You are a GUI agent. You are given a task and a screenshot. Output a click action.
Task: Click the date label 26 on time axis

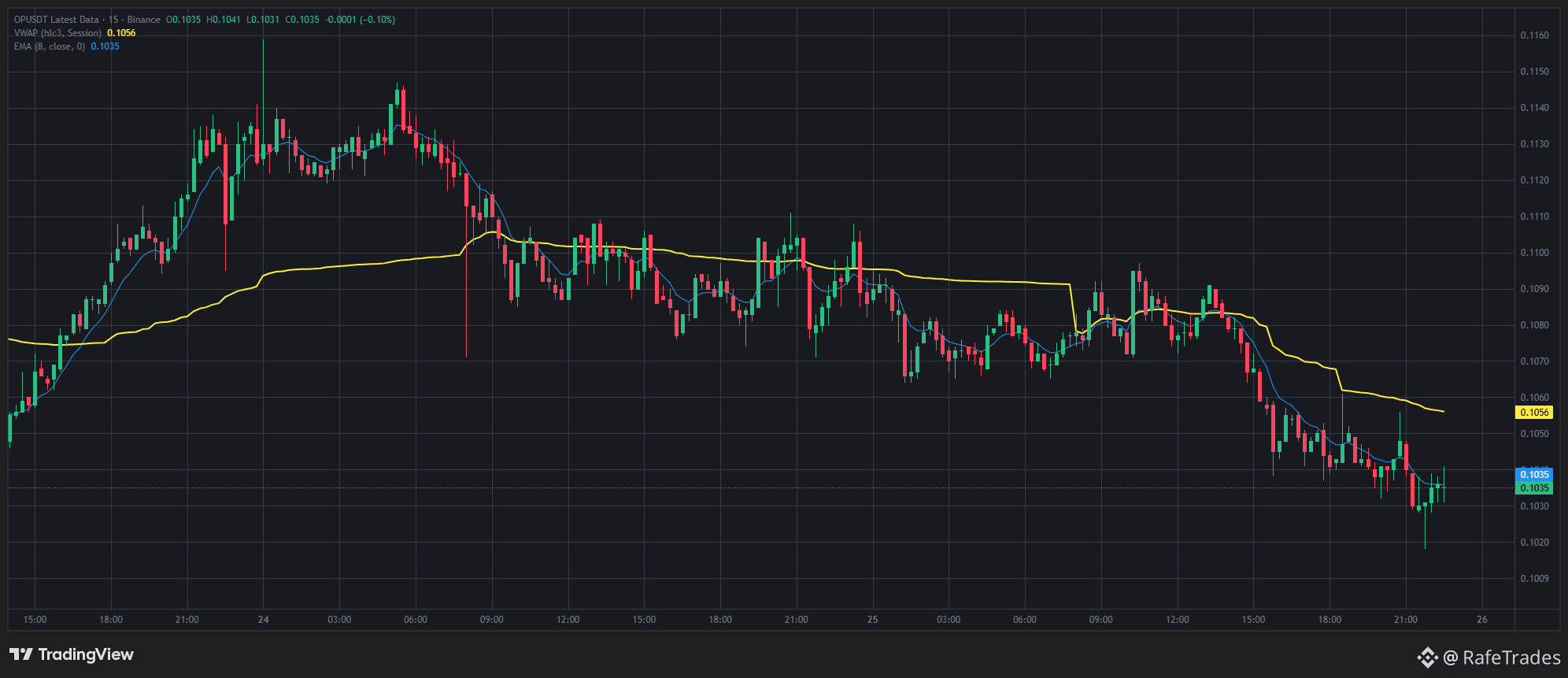tap(1482, 620)
